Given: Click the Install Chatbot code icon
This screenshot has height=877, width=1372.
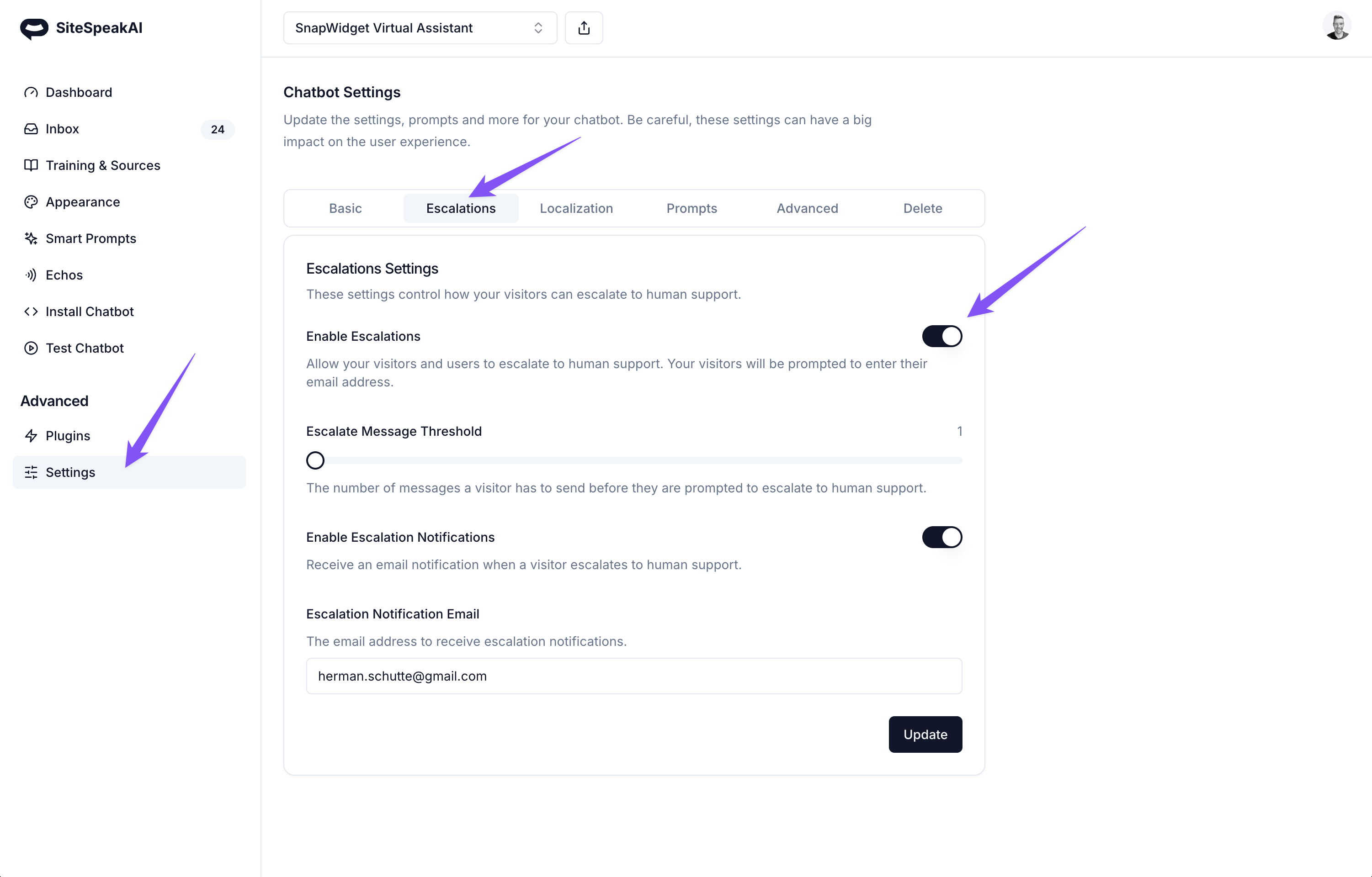Looking at the screenshot, I should 31,312.
